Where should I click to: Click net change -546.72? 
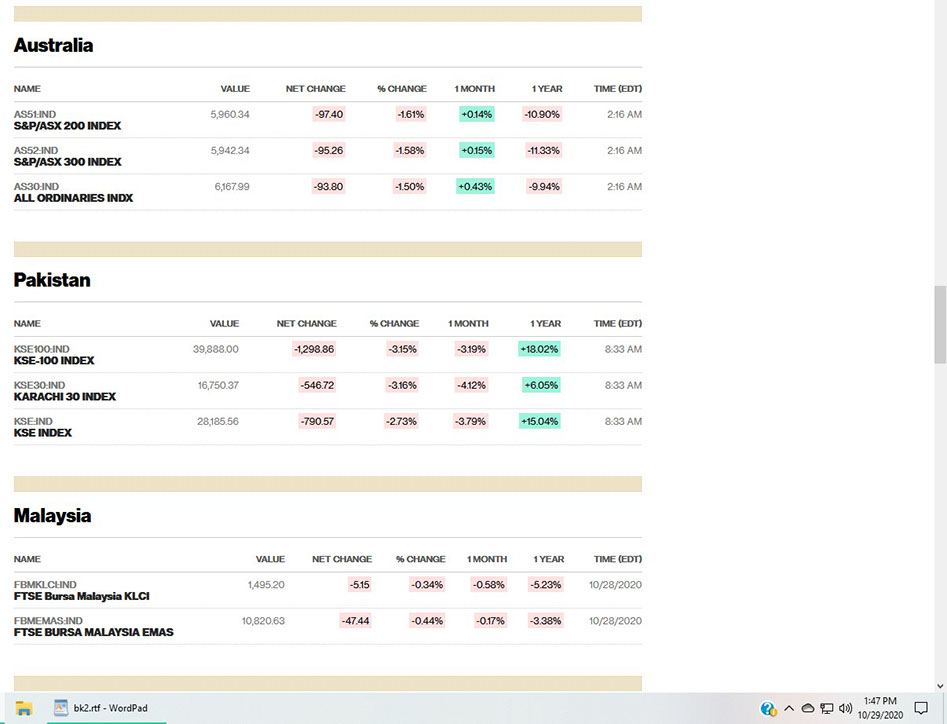tap(318, 385)
